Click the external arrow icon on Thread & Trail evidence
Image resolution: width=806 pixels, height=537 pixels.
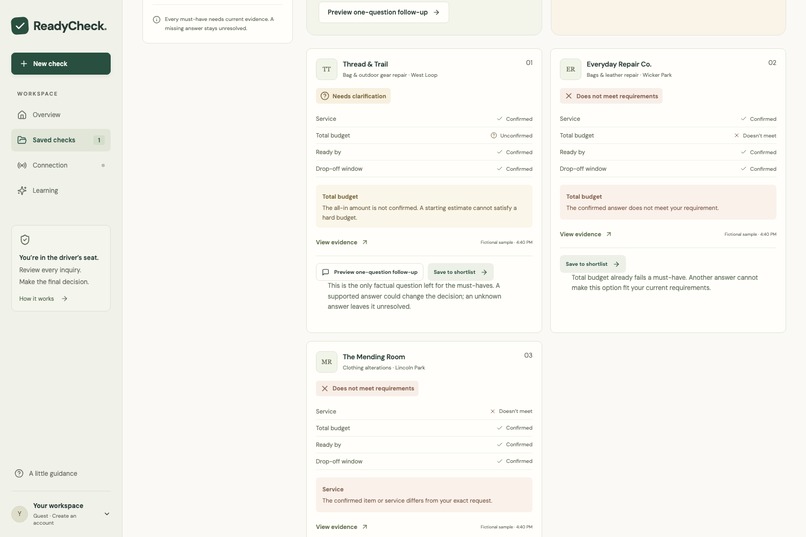point(364,242)
